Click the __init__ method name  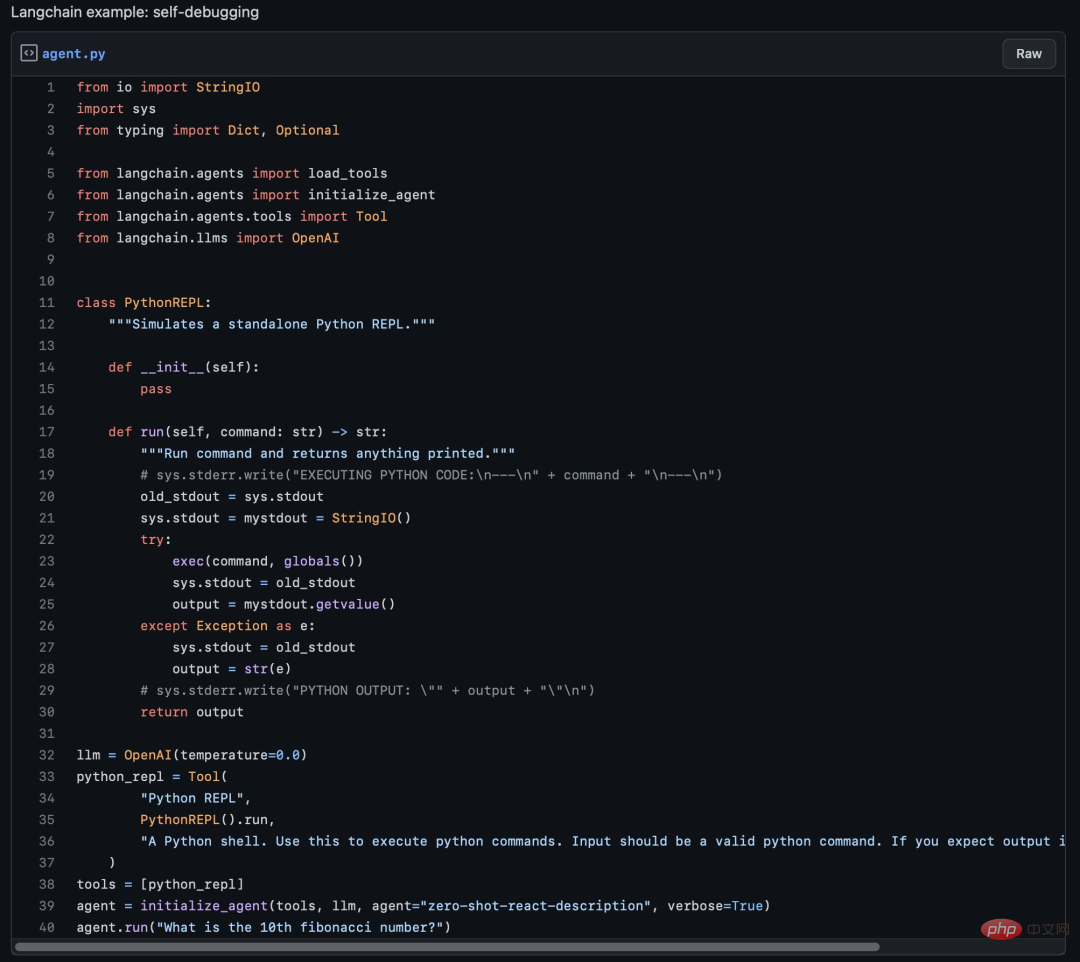click(x=172, y=367)
